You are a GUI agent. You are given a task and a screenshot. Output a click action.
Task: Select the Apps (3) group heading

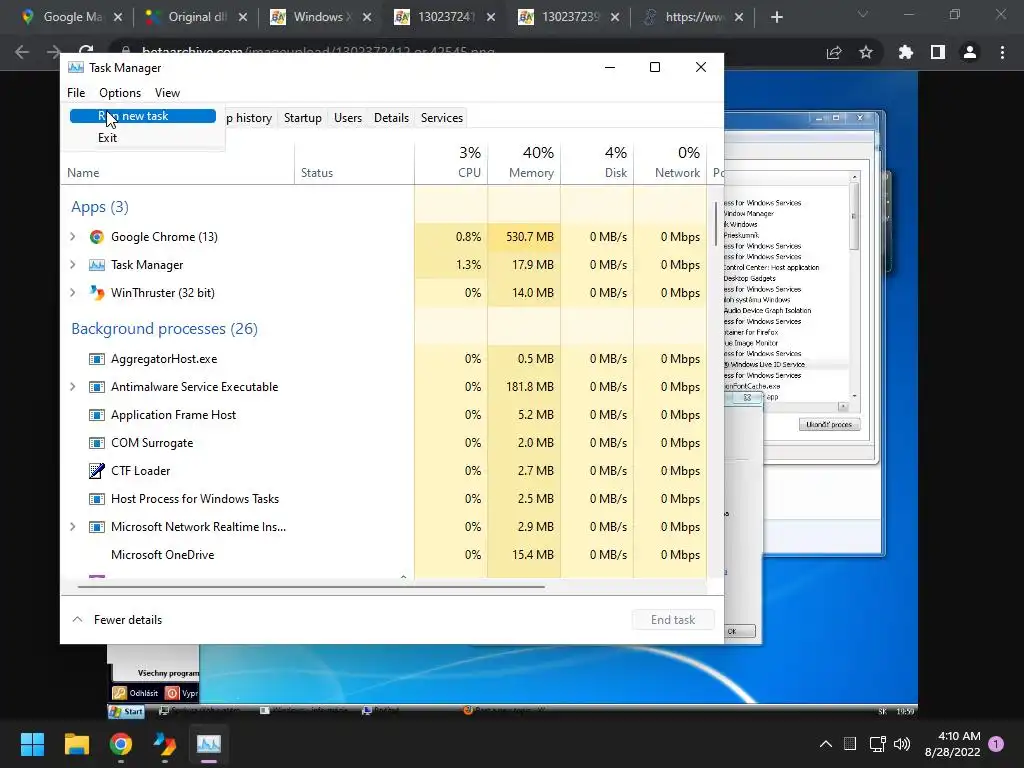tap(100, 207)
